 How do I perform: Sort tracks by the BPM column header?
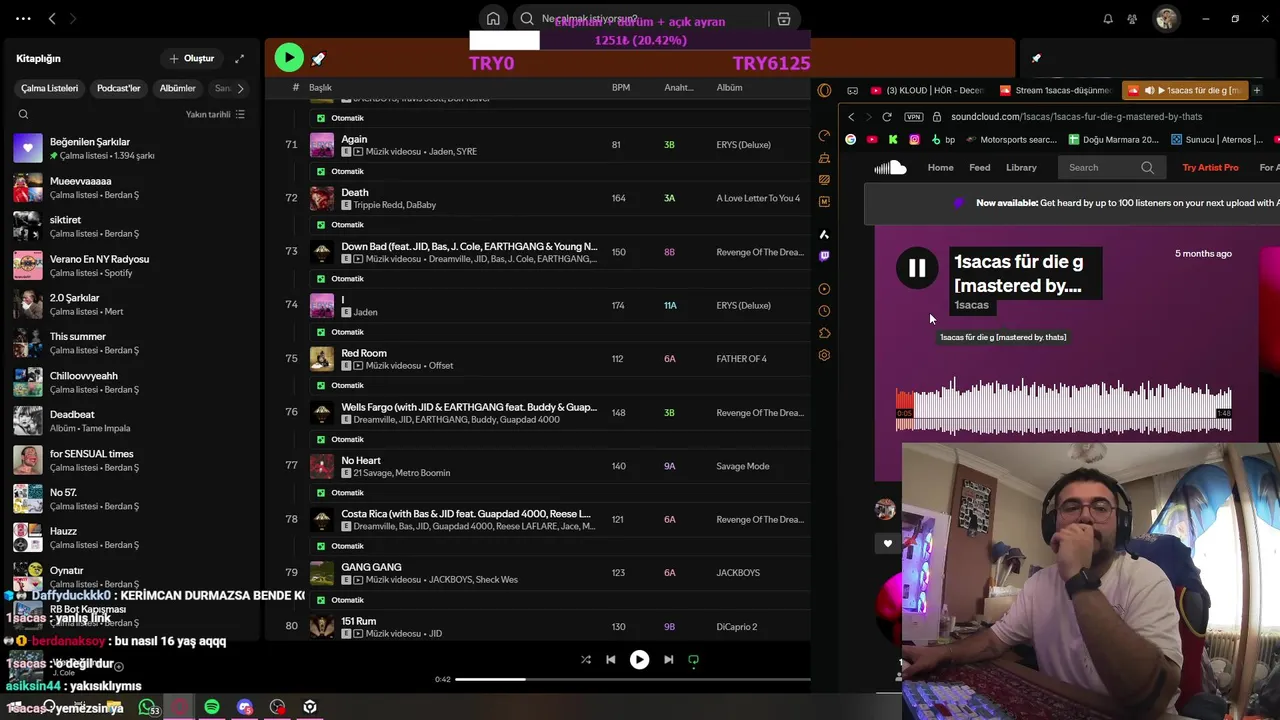click(621, 88)
